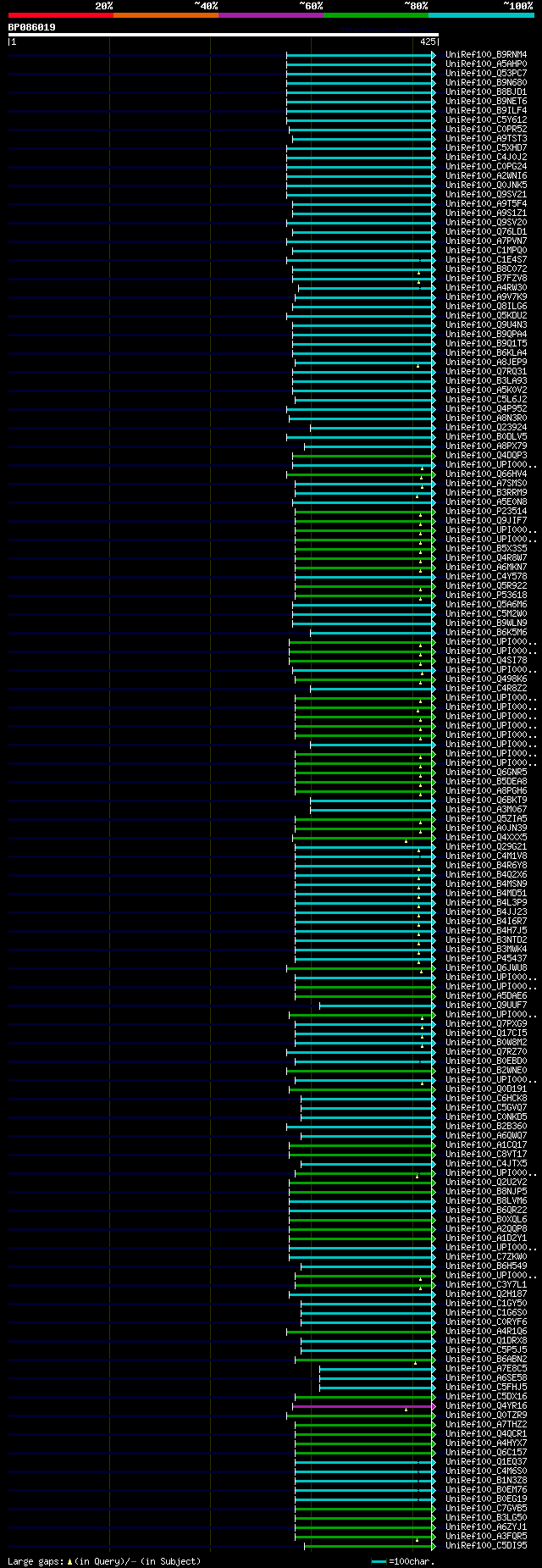Viewport: 542px width, 1568px height.
Task: Click the Large gaps legend text
Action: [104, 1560]
